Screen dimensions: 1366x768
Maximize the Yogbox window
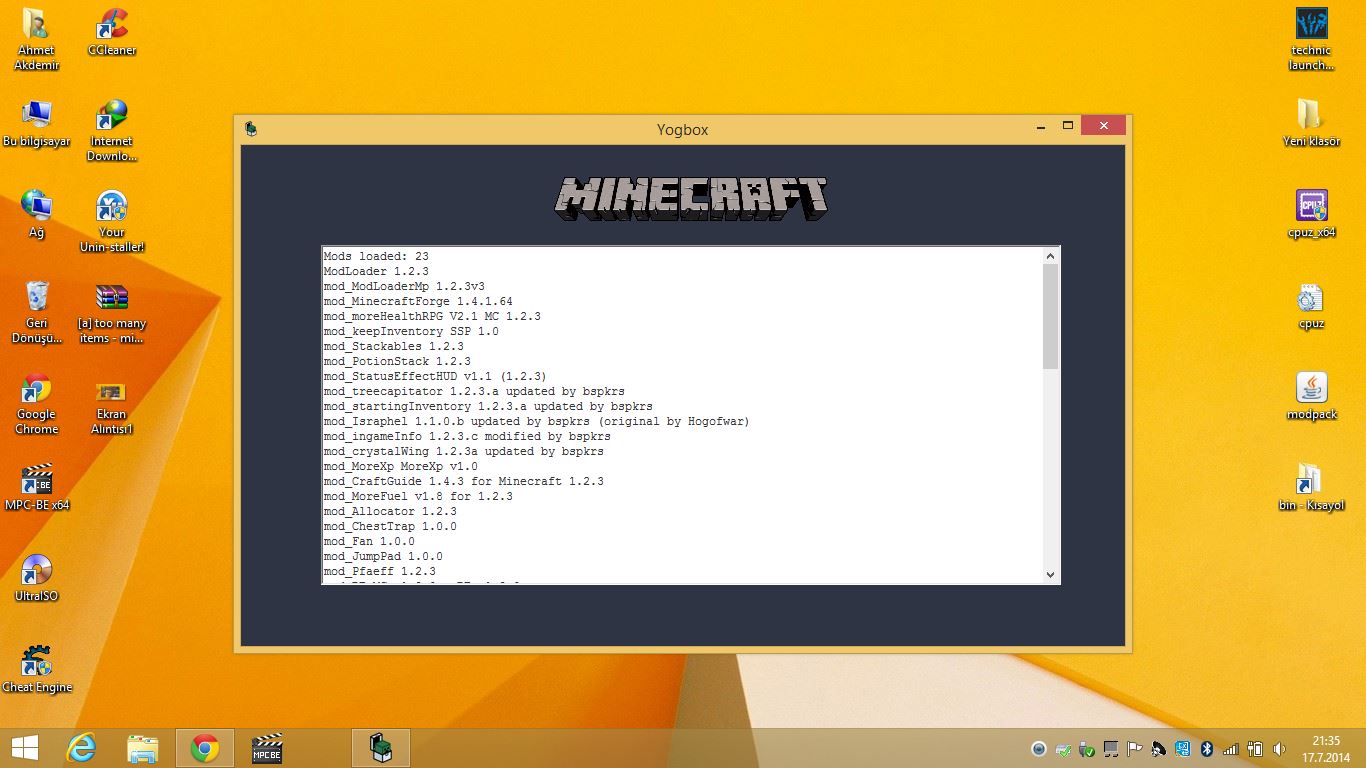click(1067, 126)
